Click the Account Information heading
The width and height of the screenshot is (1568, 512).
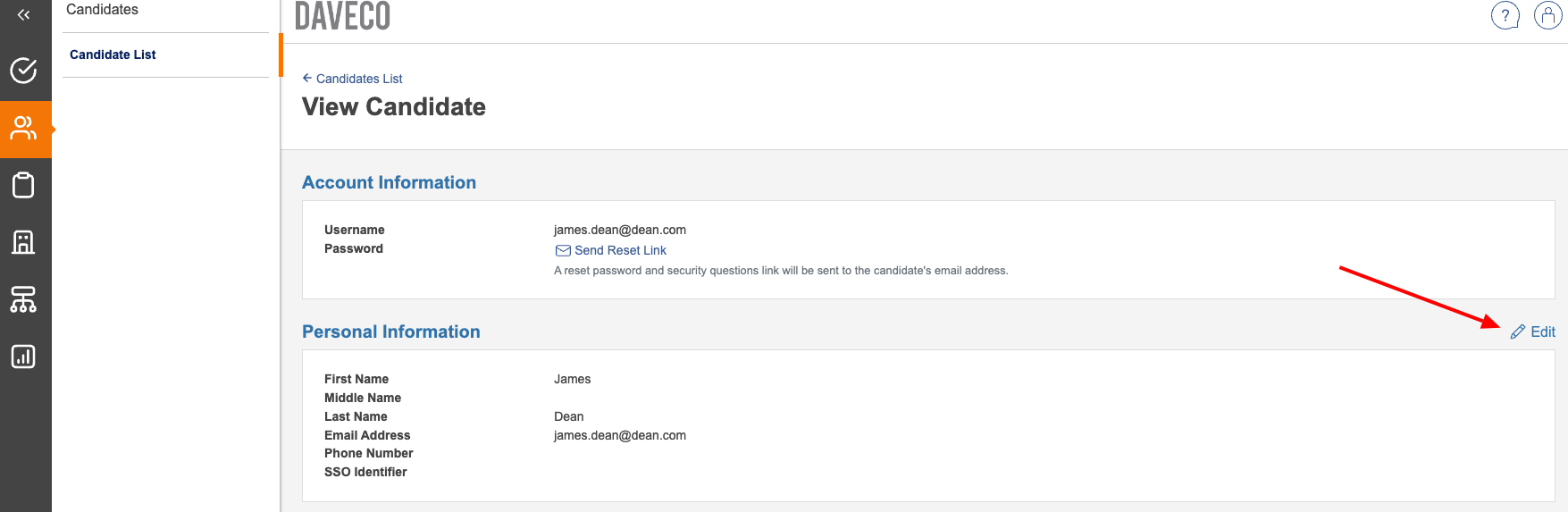389,182
